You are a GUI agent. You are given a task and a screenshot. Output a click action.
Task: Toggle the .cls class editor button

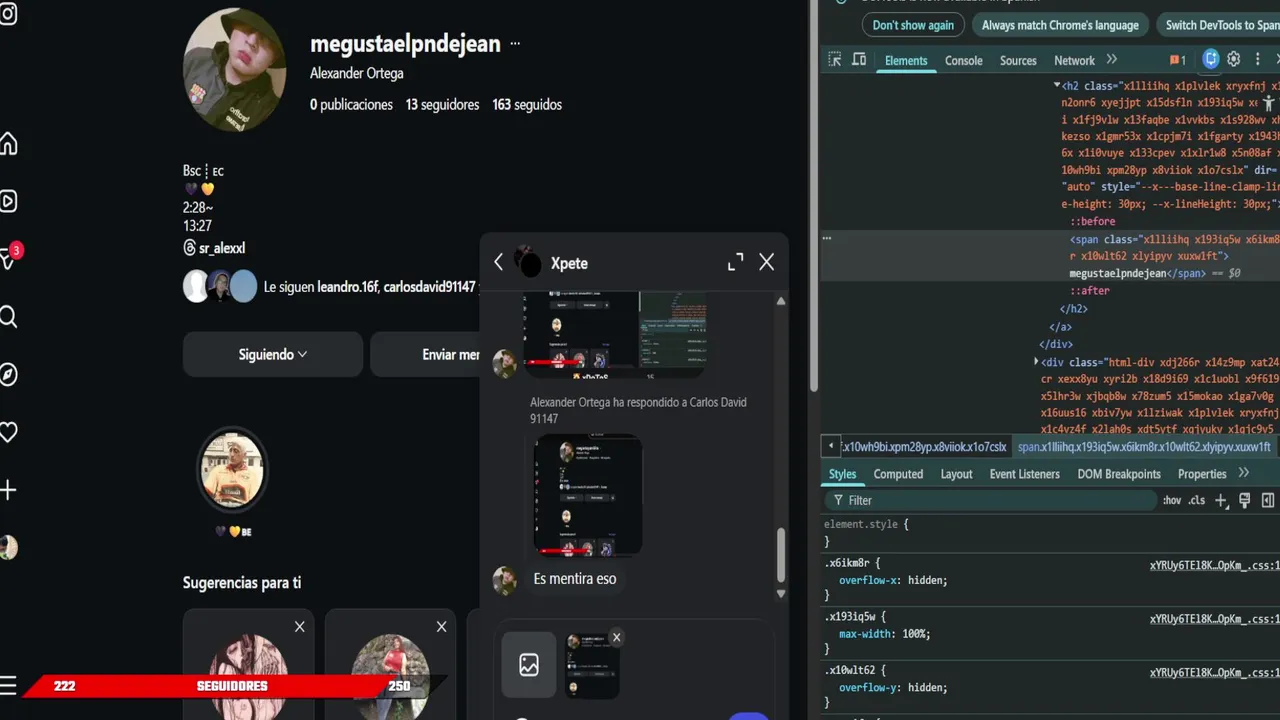[x=1196, y=500]
